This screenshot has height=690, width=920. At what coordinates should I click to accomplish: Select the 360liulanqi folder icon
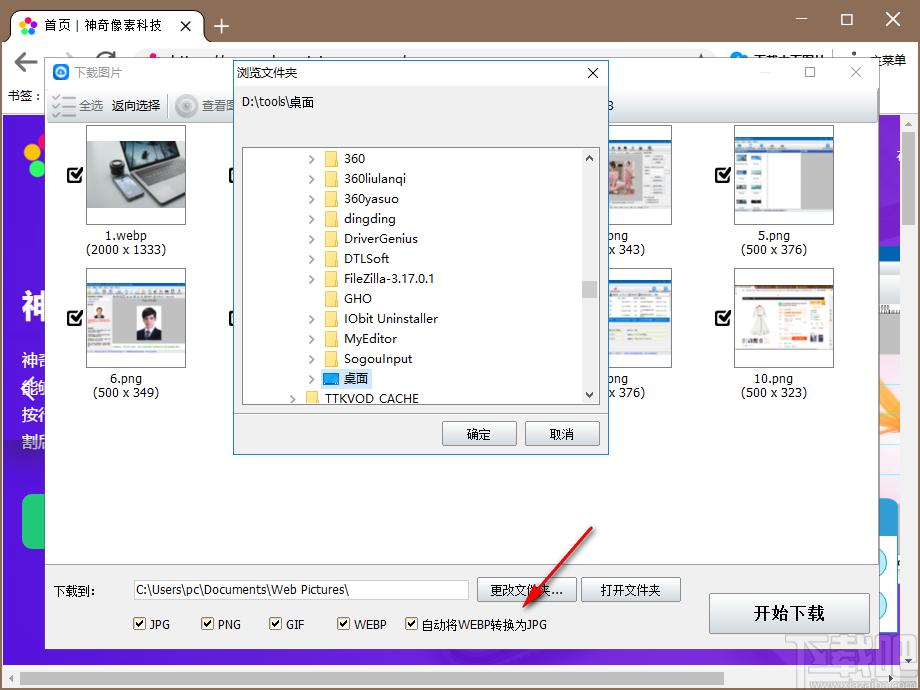point(331,179)
